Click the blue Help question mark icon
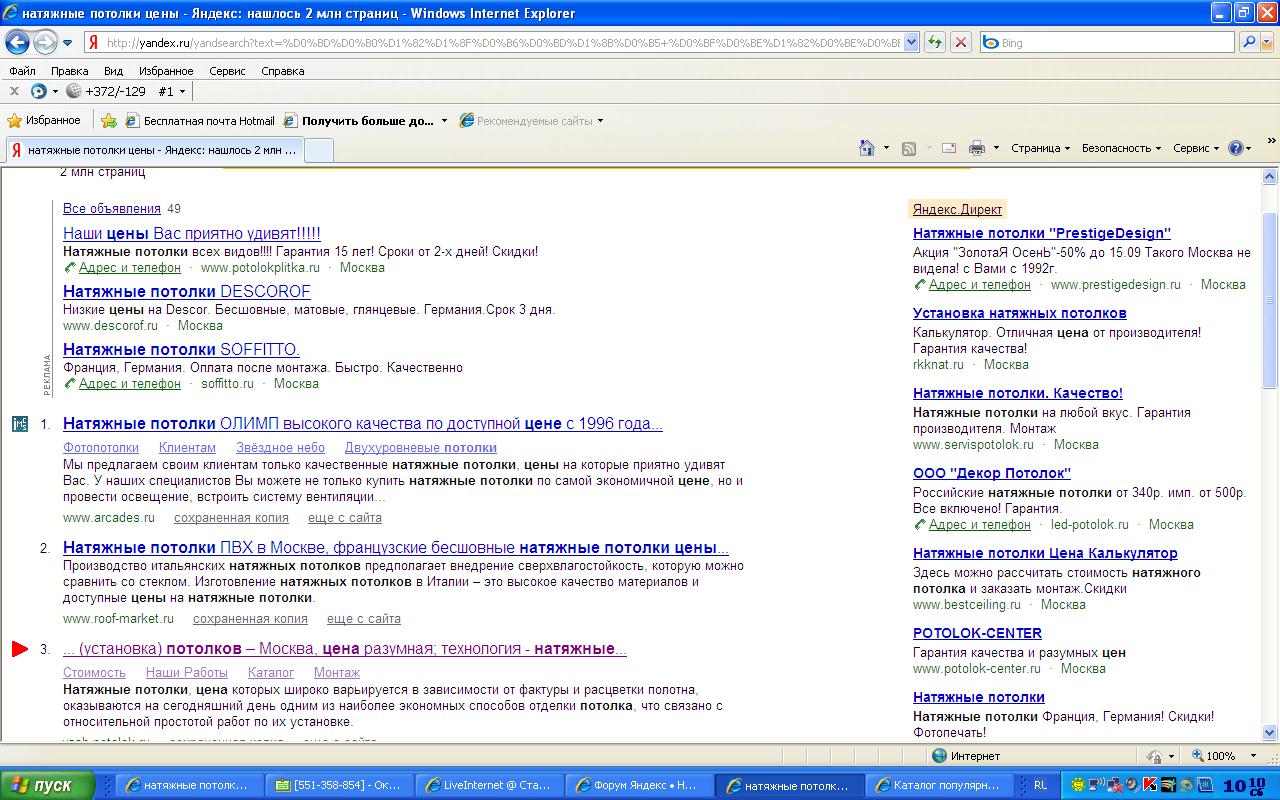 [1235, 148]
